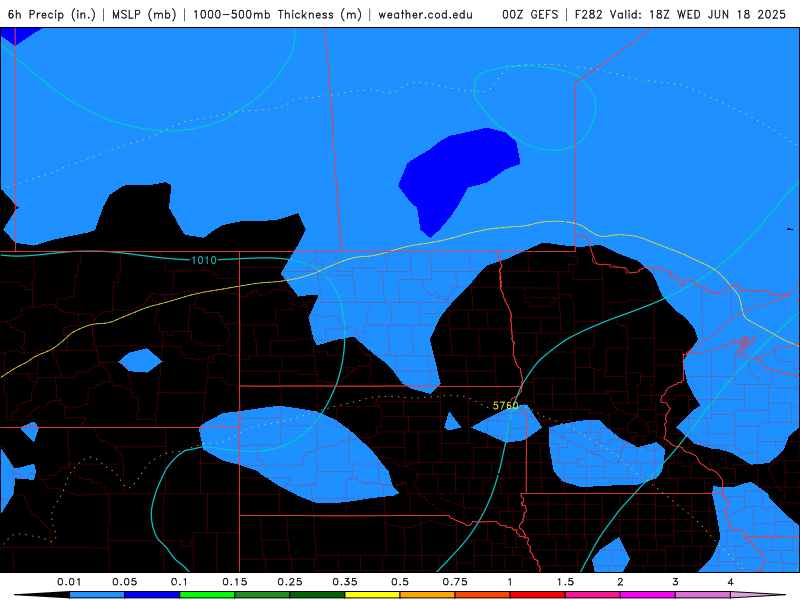Click the '00Z GEFS' model label

coord(530,14)
